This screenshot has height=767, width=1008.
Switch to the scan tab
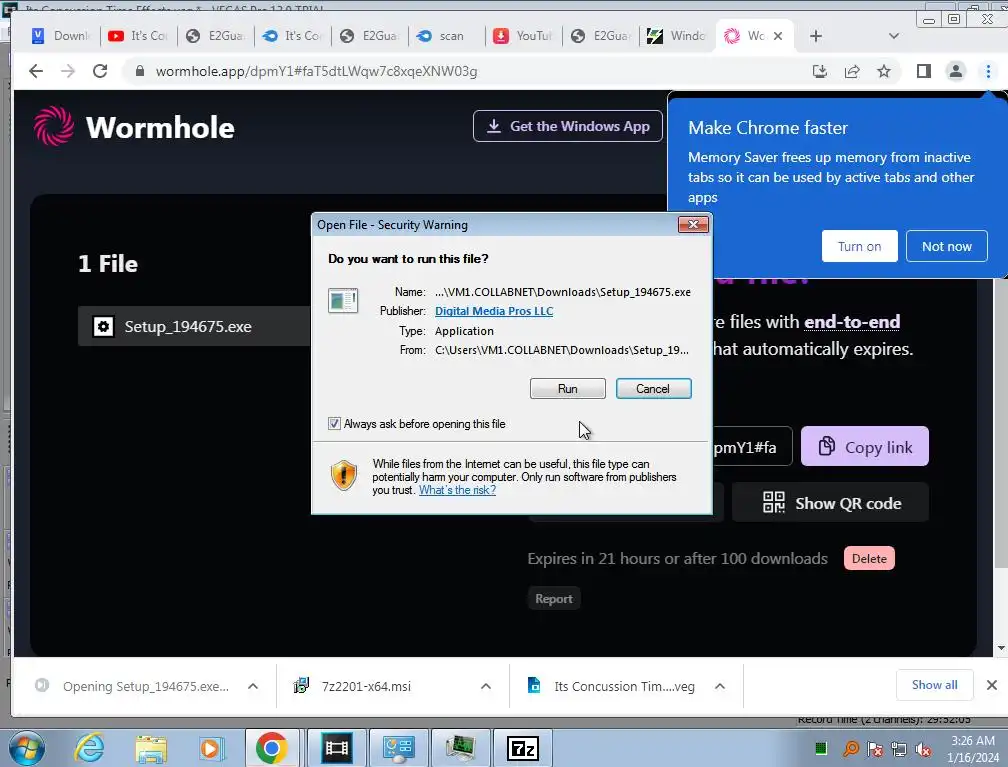click(446, 36)
